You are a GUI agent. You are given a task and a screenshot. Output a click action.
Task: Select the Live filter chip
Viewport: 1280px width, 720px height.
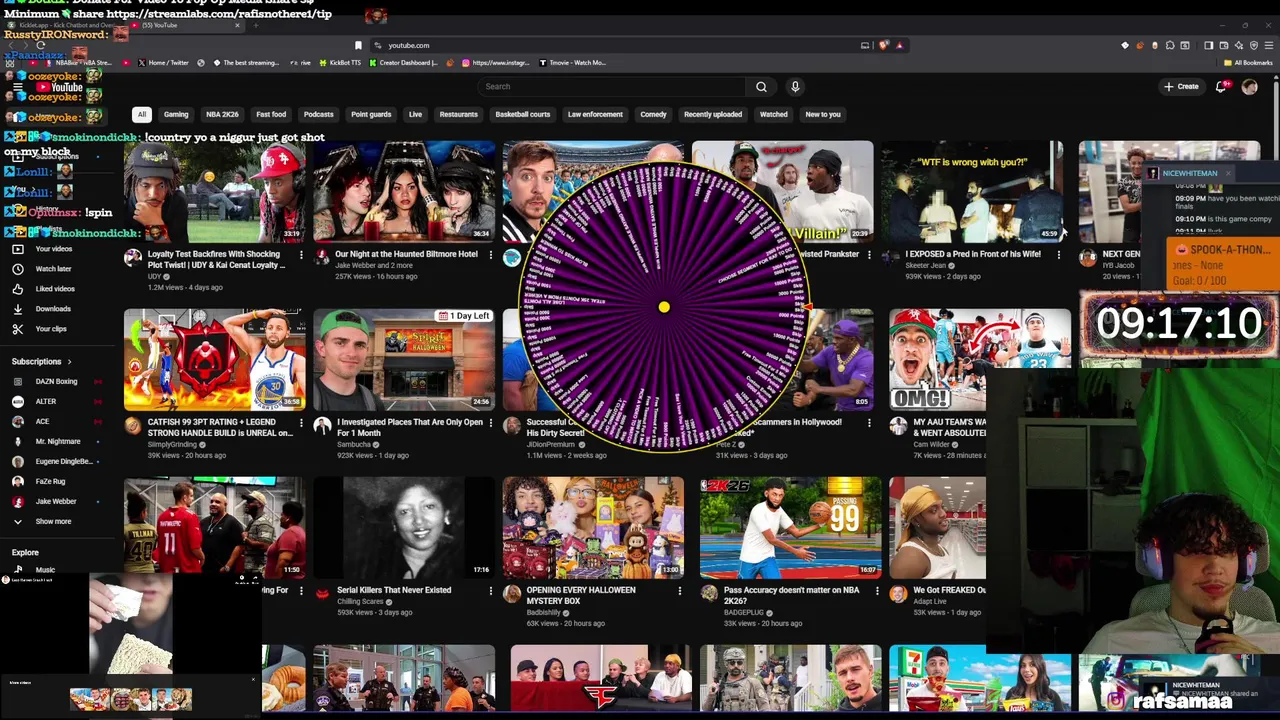[415, 114]
